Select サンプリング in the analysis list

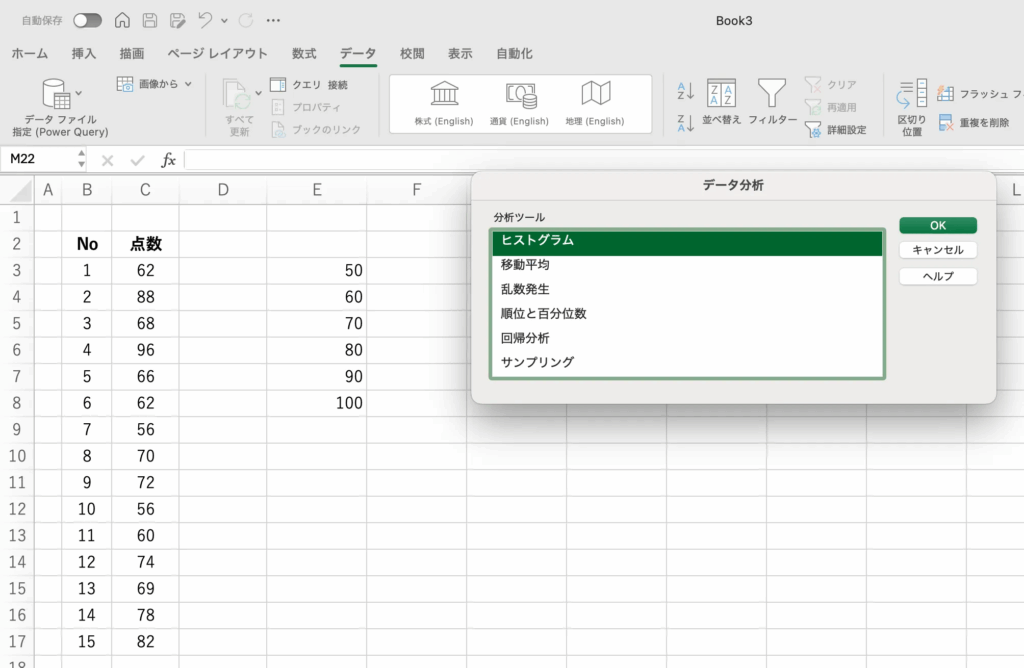[687, 362]
